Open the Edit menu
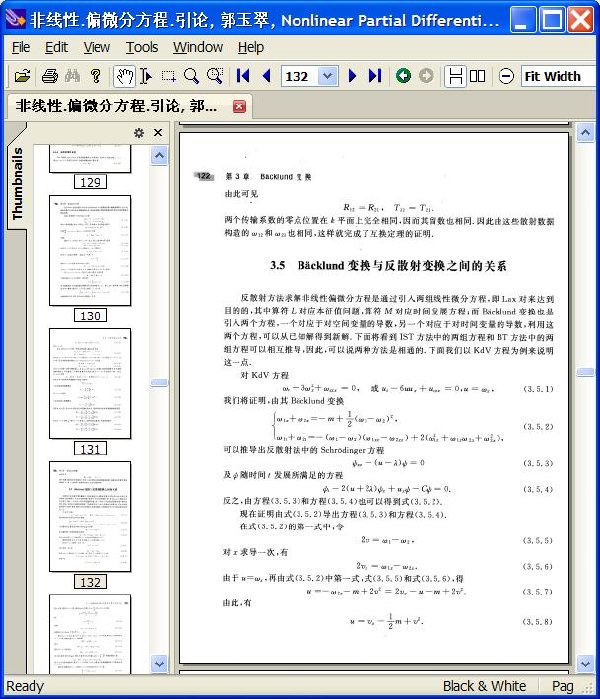 tap(56, 47)
